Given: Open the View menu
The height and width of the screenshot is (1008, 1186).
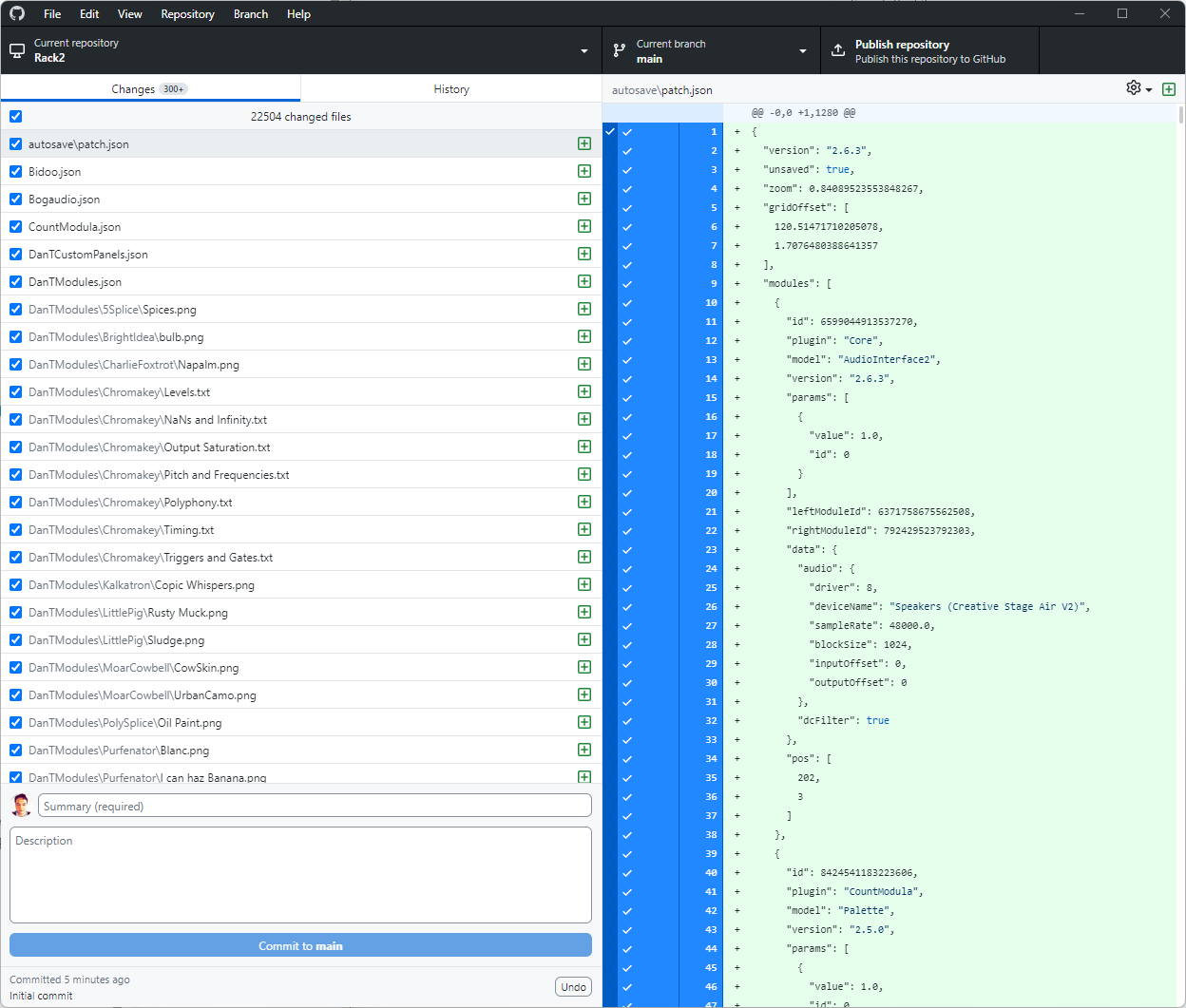Looking at the screenshot, I should (130, 13).
